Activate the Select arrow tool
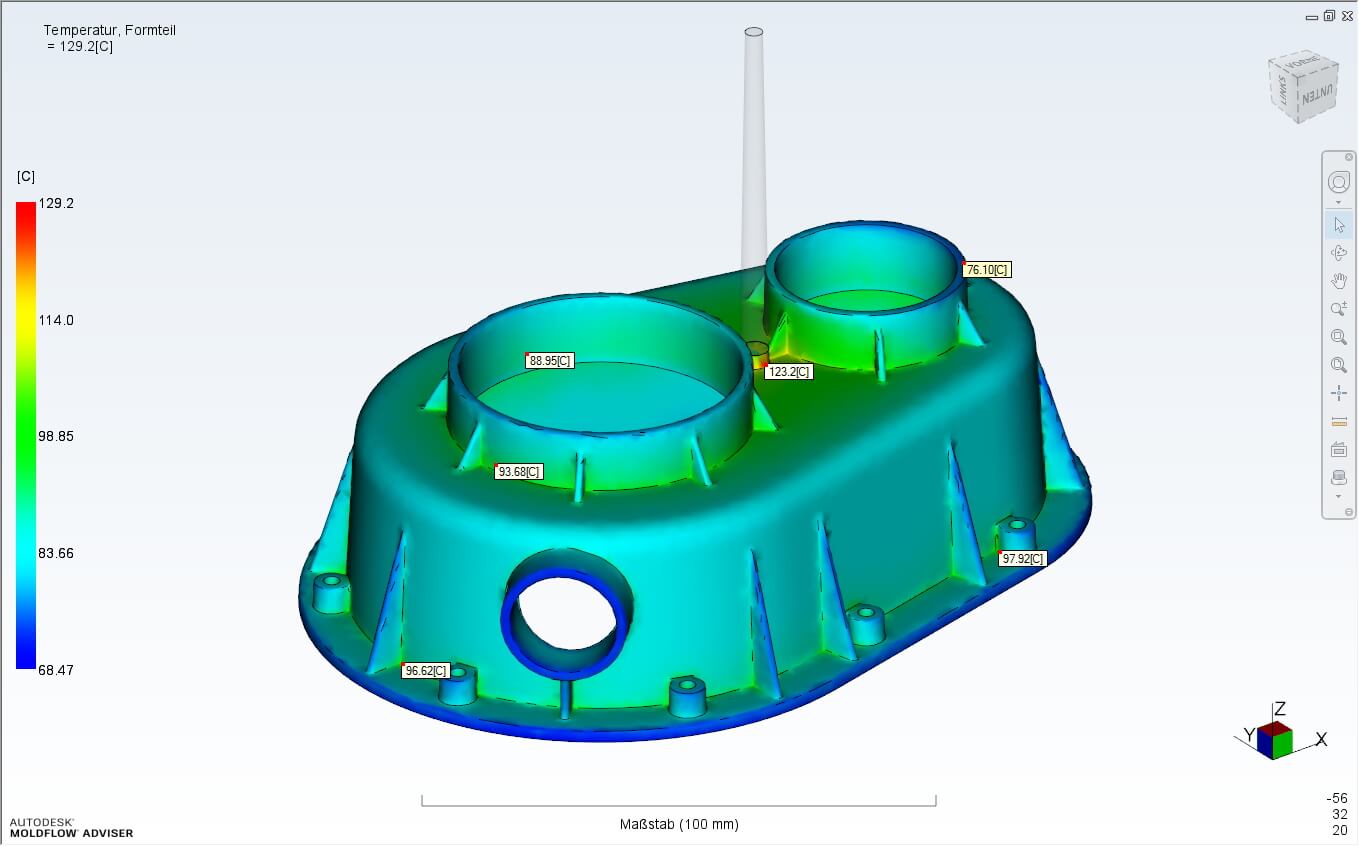Screen dimensions: 1359x846 pos(1339,225)
